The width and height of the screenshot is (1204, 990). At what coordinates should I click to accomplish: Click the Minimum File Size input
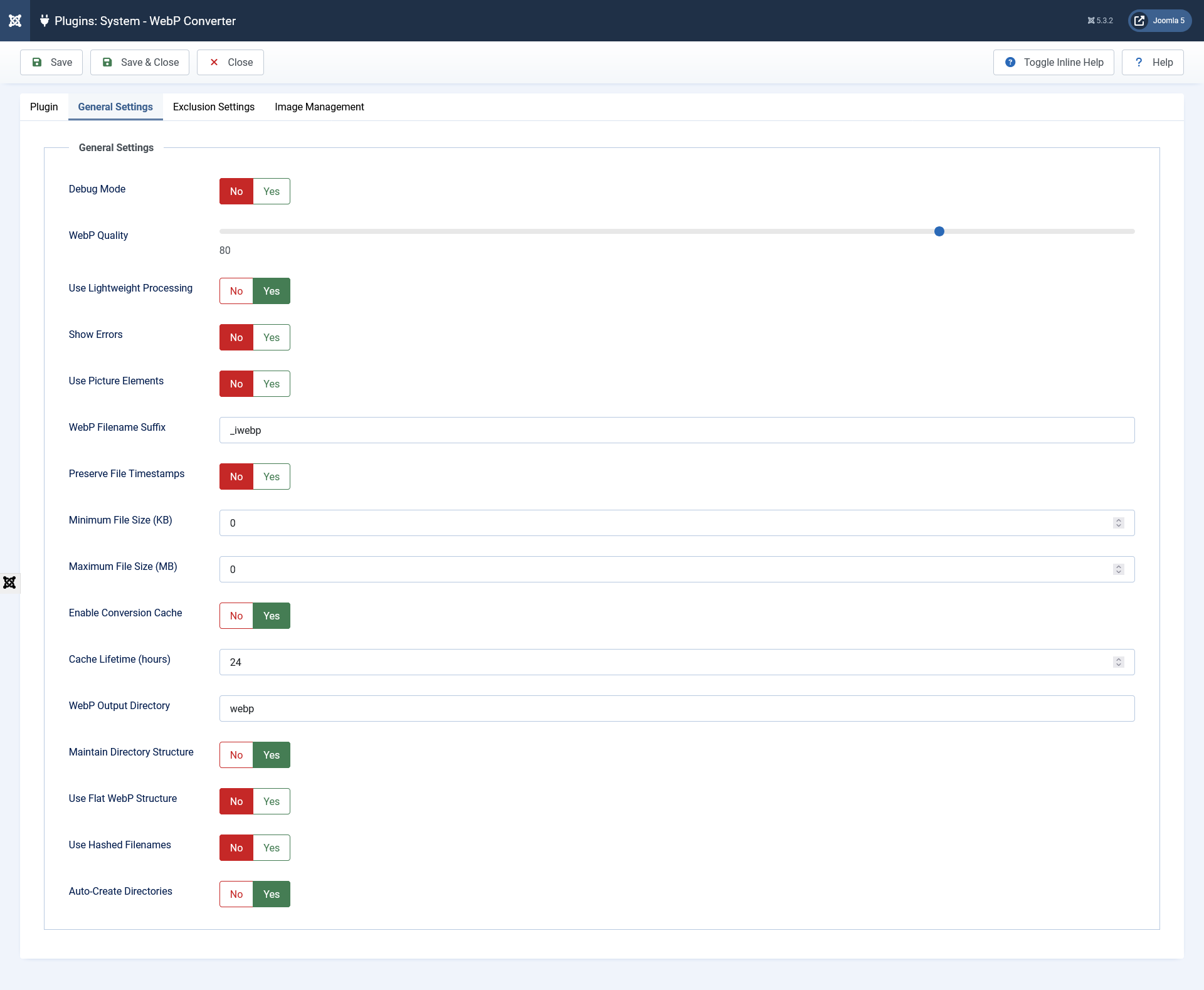coord(677,523)
